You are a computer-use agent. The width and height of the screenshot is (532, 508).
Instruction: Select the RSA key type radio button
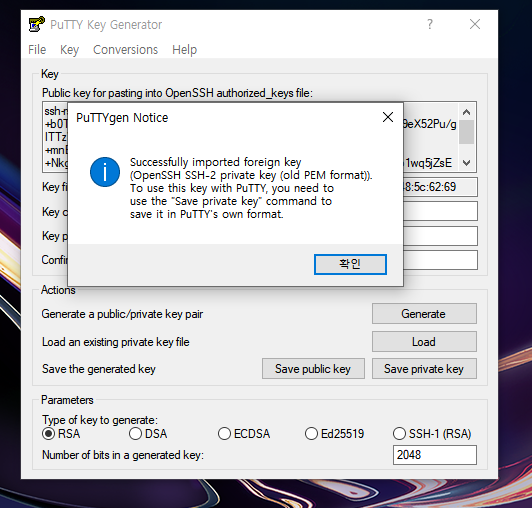49,433
